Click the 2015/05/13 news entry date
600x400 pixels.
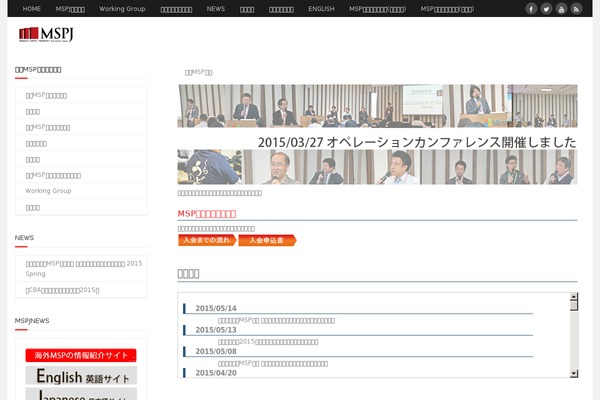coord(216,330)
